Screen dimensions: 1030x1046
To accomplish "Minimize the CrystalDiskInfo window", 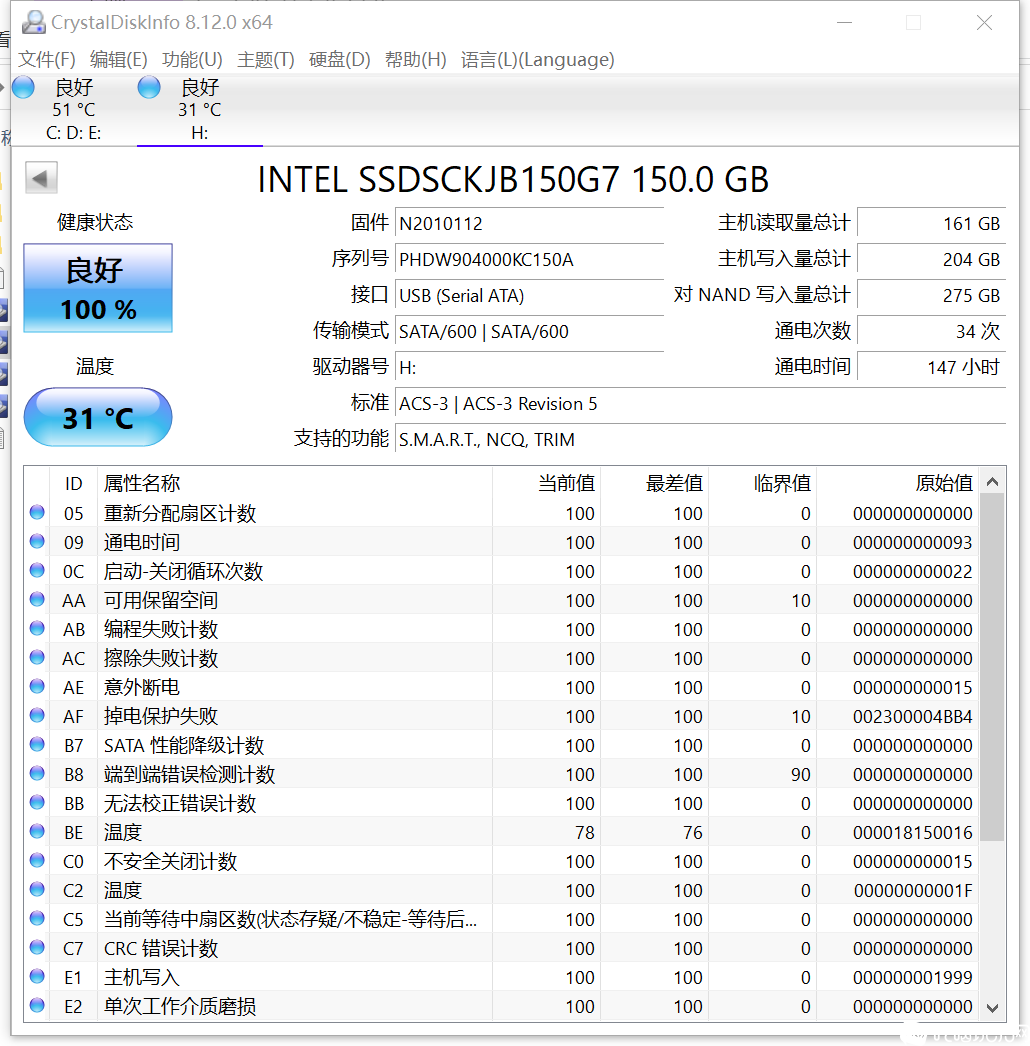I will pyautogui.click(x=845, y=23).
